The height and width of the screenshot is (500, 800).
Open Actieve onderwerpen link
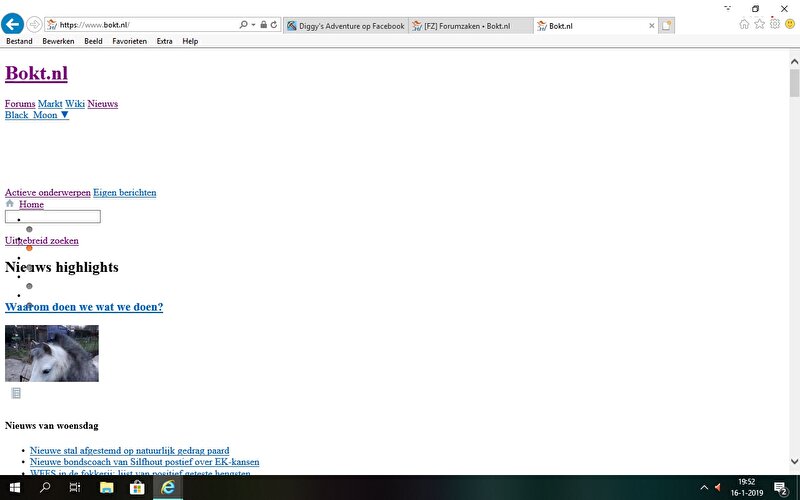[47, 192]
